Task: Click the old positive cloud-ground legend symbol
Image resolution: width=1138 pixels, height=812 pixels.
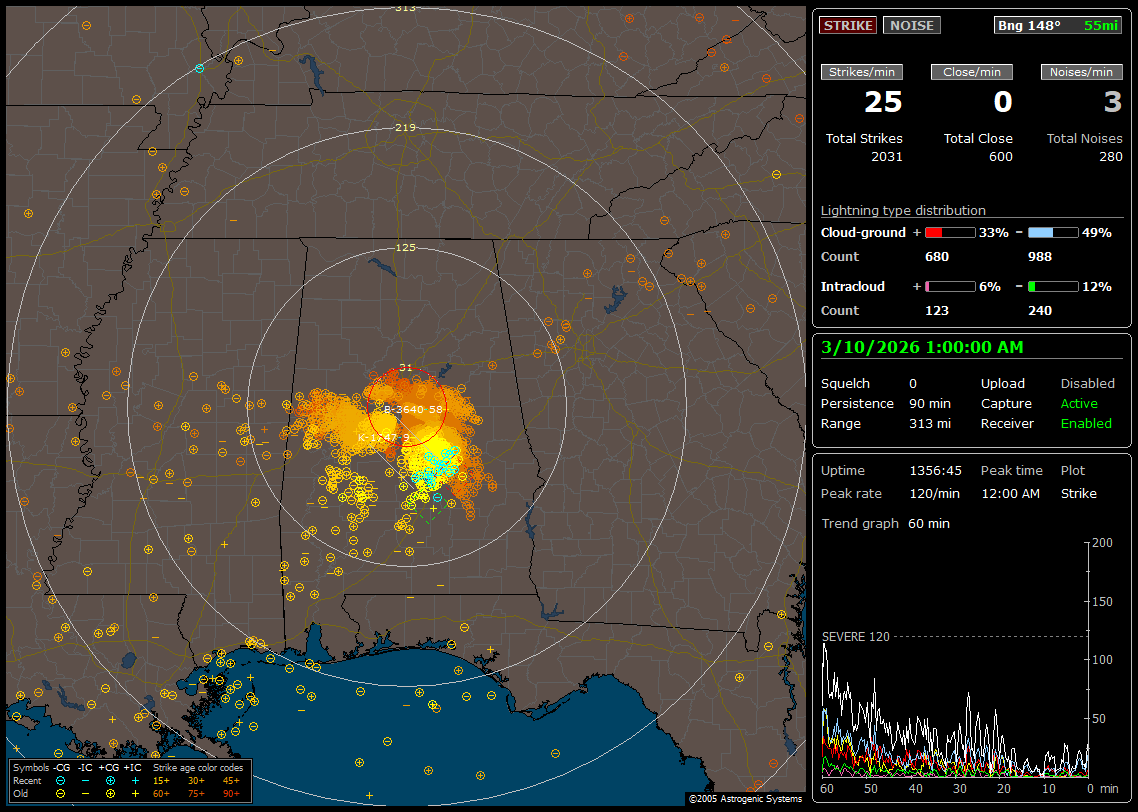Action: coord(109,793)
